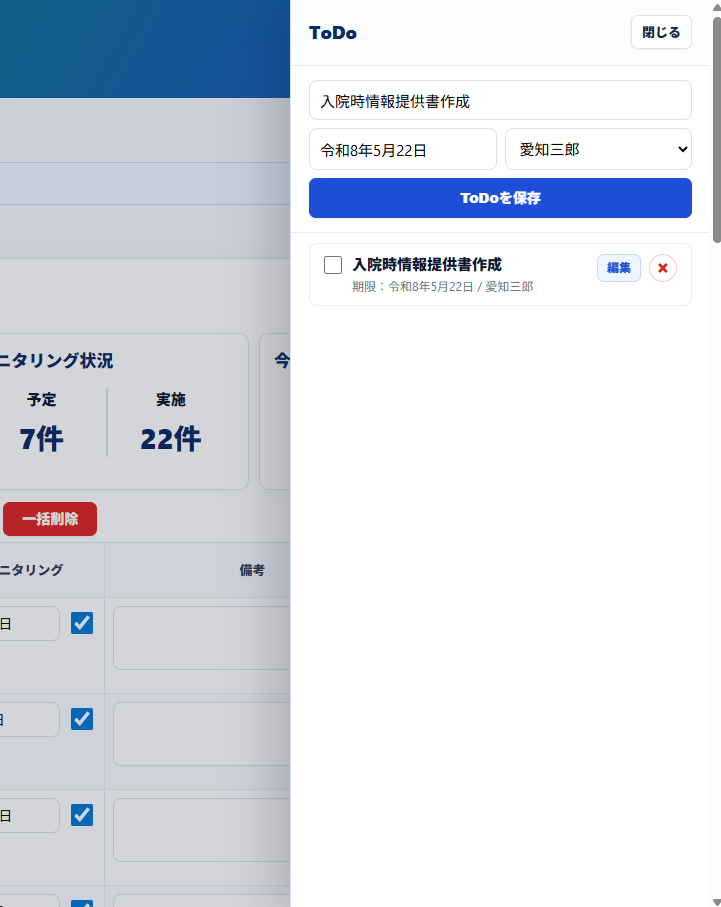
Task: Close the ToDo panel with 閉じる
Action: click(661, 32)
